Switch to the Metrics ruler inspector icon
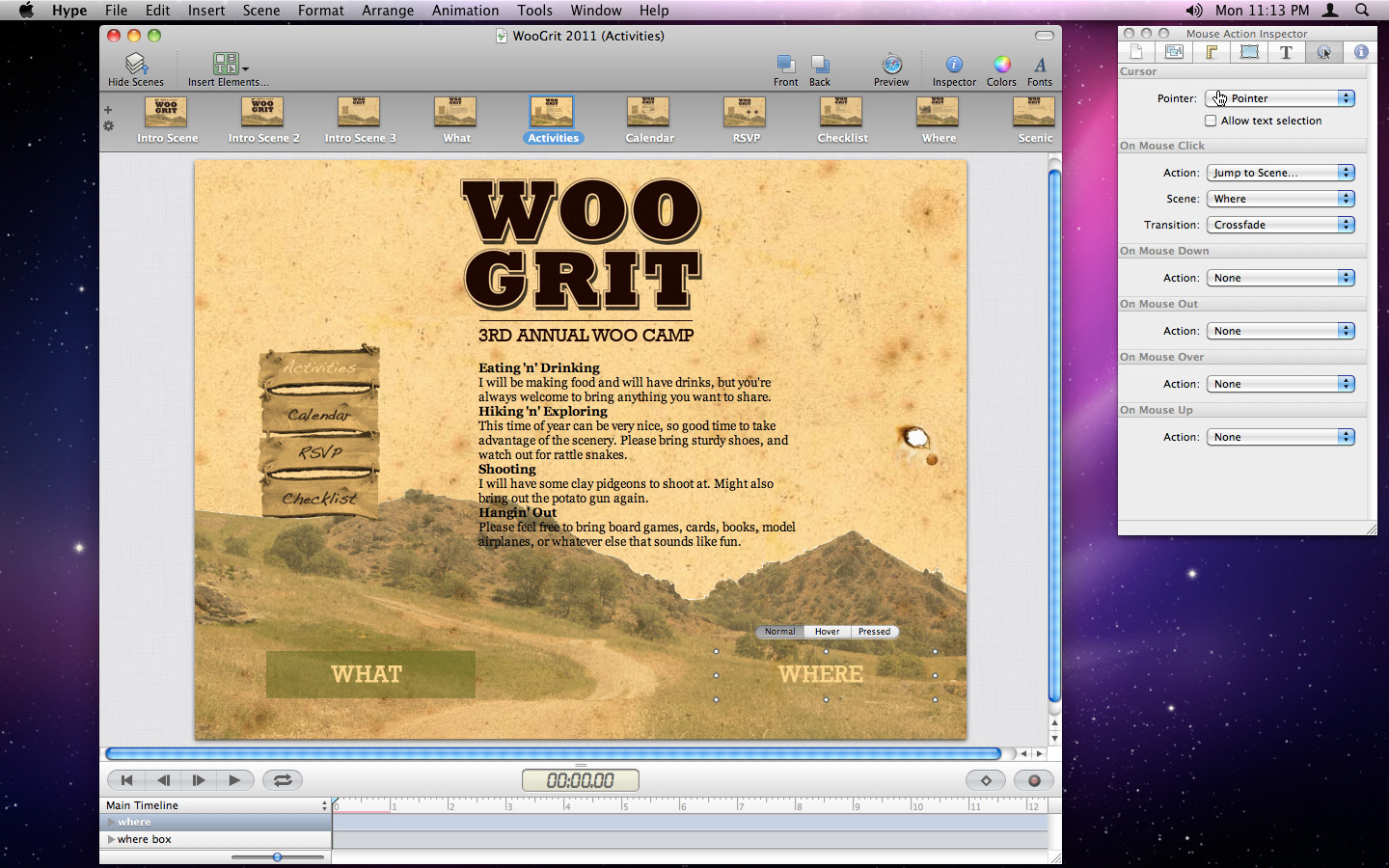Image resolution: width=1389 pixels, height=868 pixels. pyautogui.click(x=1212, y=52)
